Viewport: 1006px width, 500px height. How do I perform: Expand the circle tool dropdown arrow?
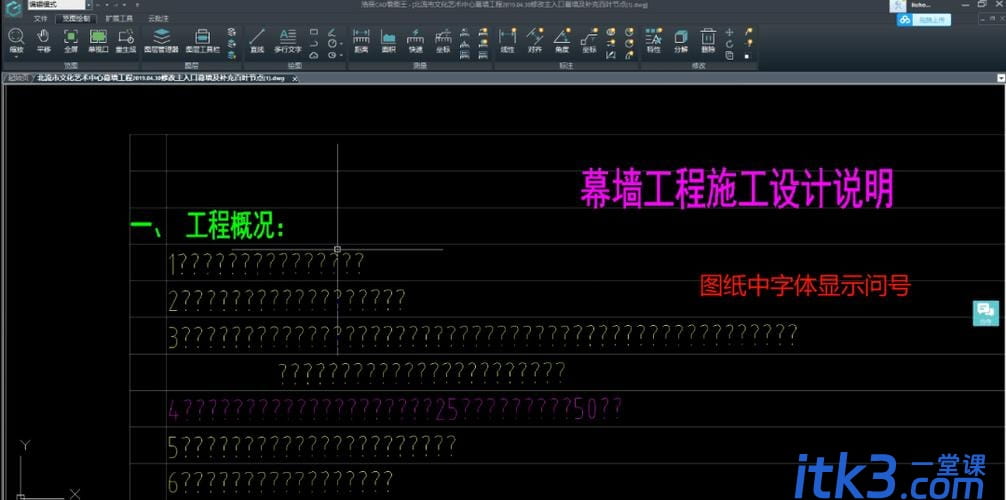tap(341, 44)
